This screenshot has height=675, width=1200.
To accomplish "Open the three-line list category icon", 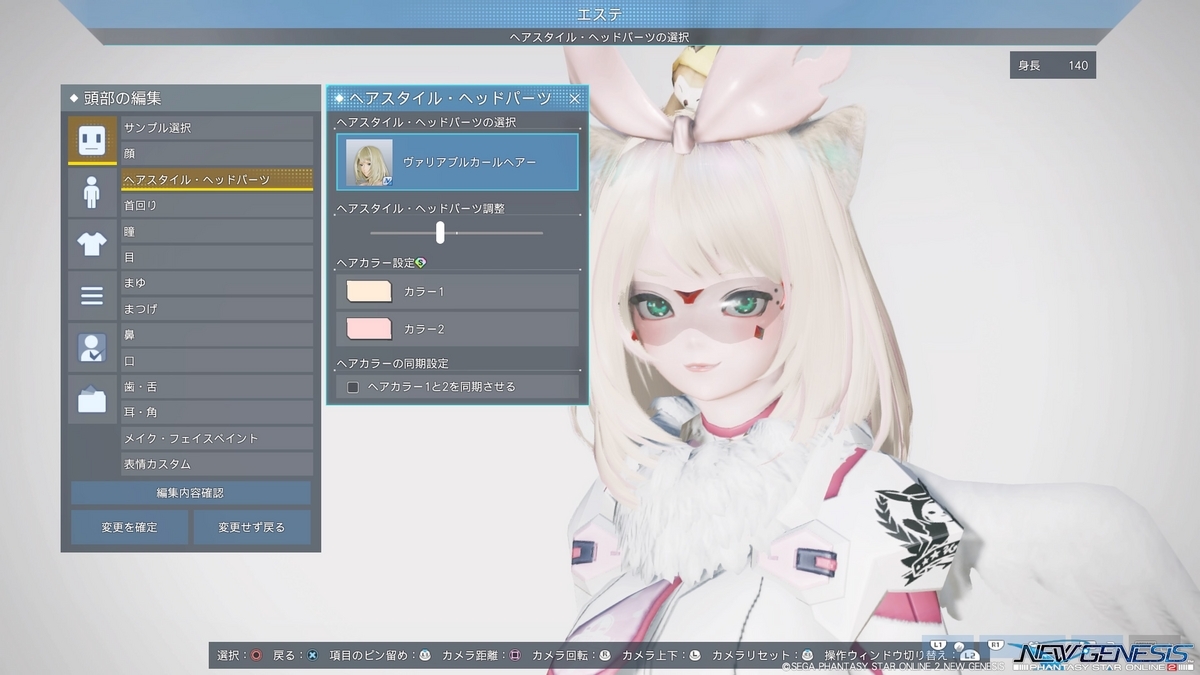I will coord(92,296).
